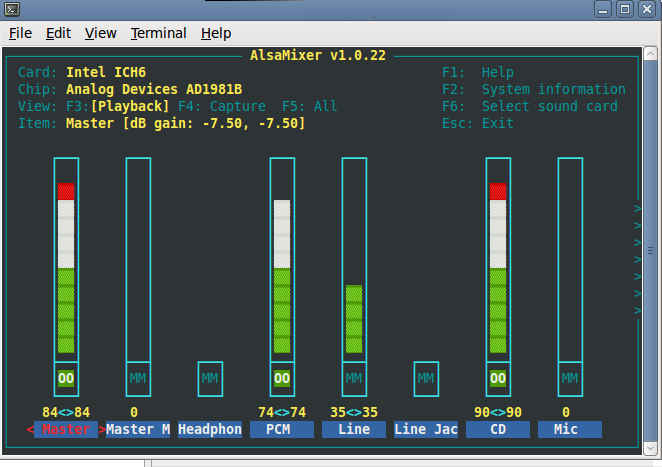Click the scrollbar up arrow
This screenshot has width=662, height=467.
(650, 54)
